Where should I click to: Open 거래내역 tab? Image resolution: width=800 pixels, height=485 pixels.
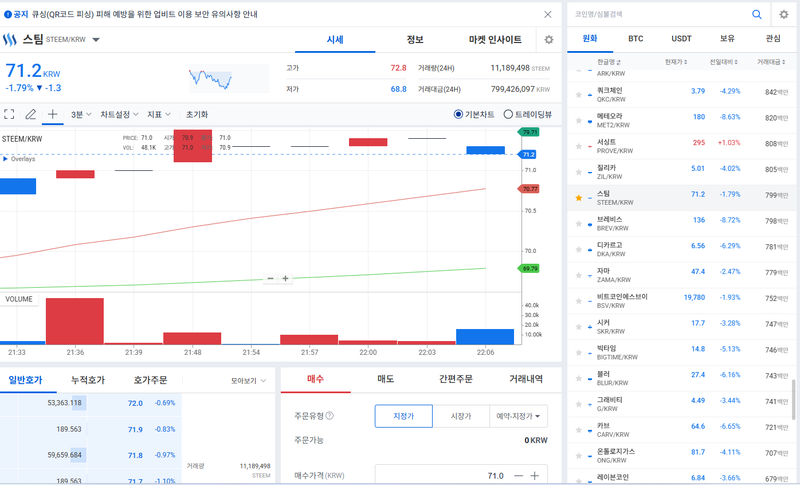click(x=526, y=379)
